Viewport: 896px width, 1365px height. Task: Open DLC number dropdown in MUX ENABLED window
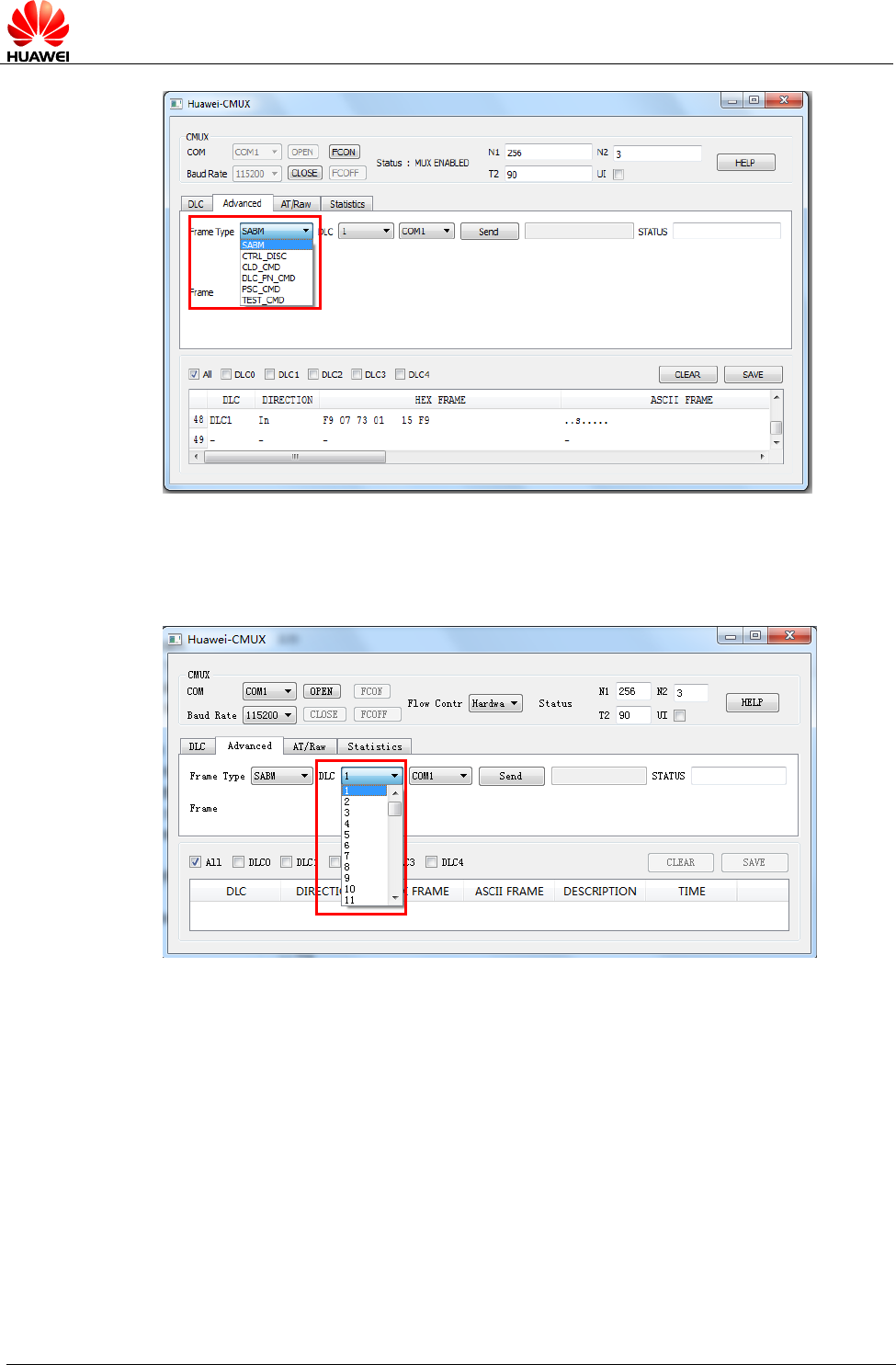[366, 231]
